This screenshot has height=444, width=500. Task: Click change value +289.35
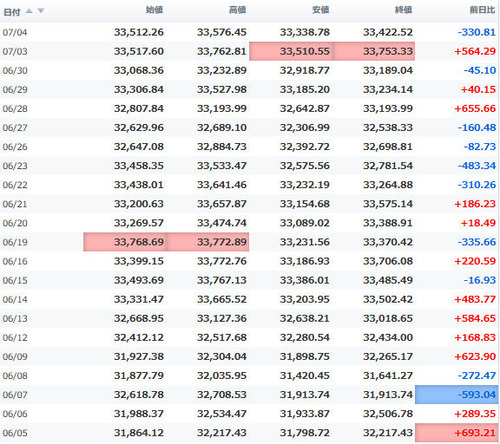point(475,413)
